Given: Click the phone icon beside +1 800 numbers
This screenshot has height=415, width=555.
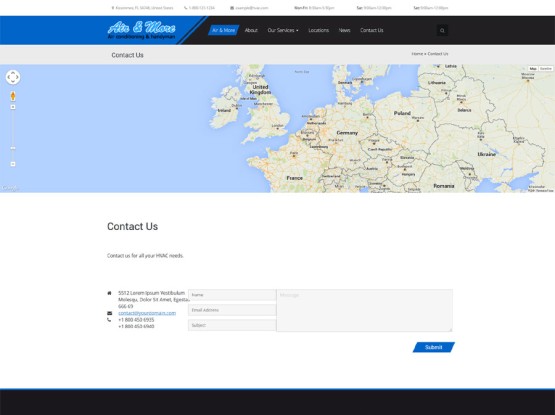Looking at the screenshot, I should pos(109,320).
